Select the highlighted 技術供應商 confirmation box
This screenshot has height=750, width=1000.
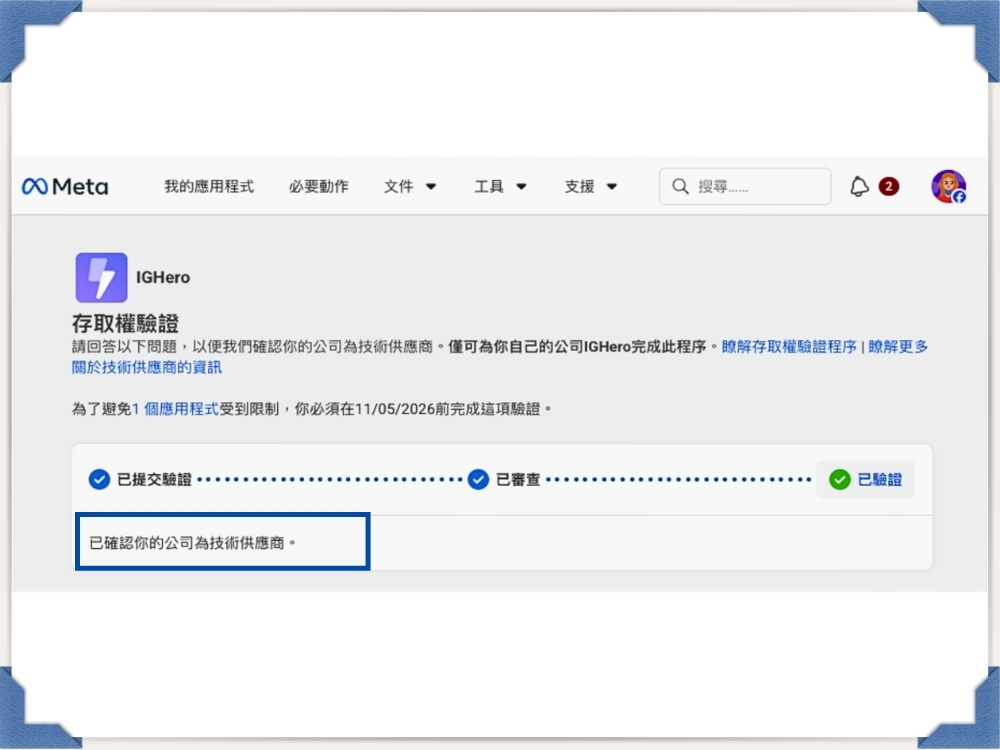[222, 541]
